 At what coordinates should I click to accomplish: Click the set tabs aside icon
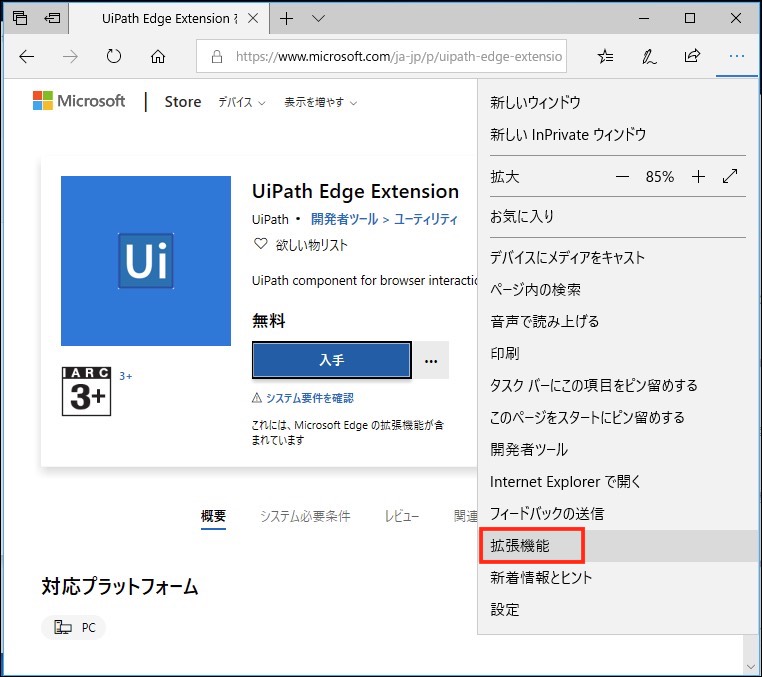[52, 18]
